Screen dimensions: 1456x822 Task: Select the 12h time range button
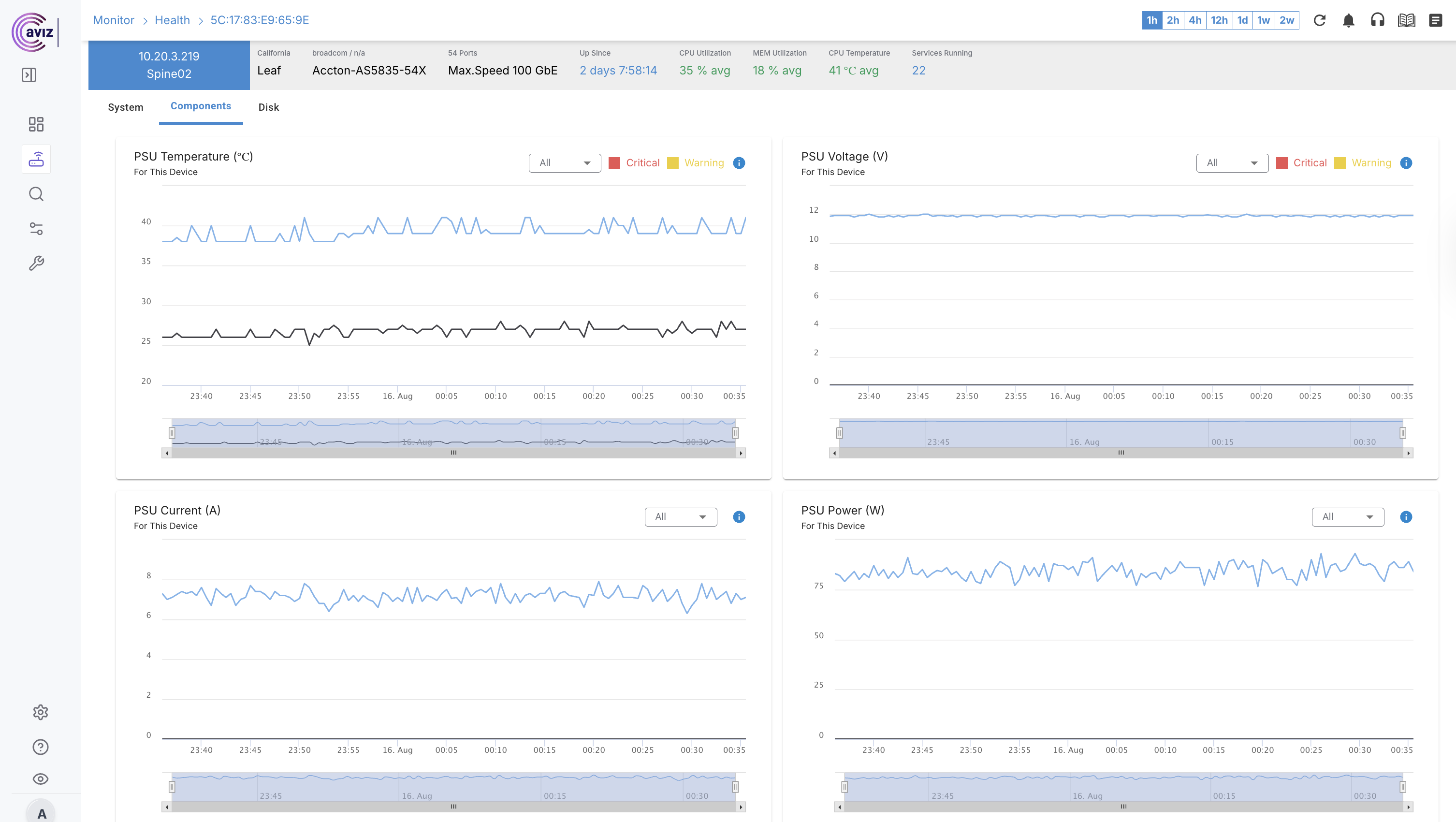click(x=1219, y=20)
